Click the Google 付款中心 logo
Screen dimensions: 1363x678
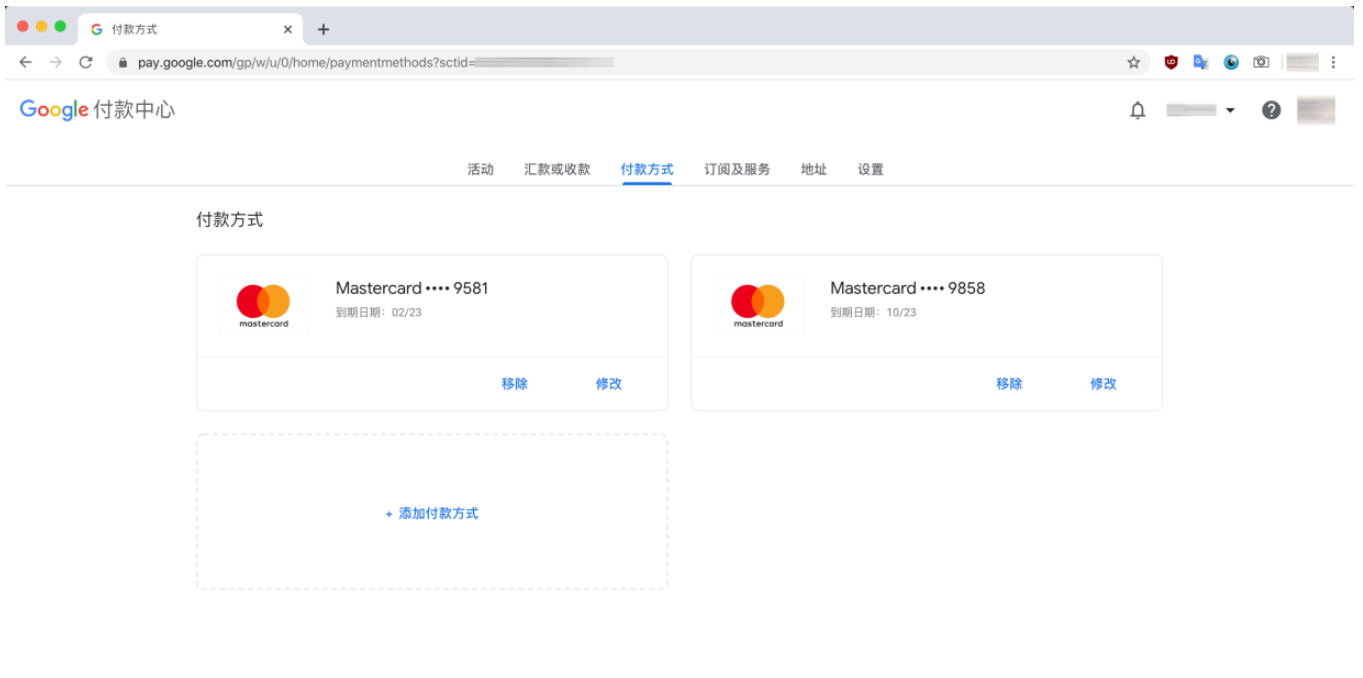click(x=97, y=110)
